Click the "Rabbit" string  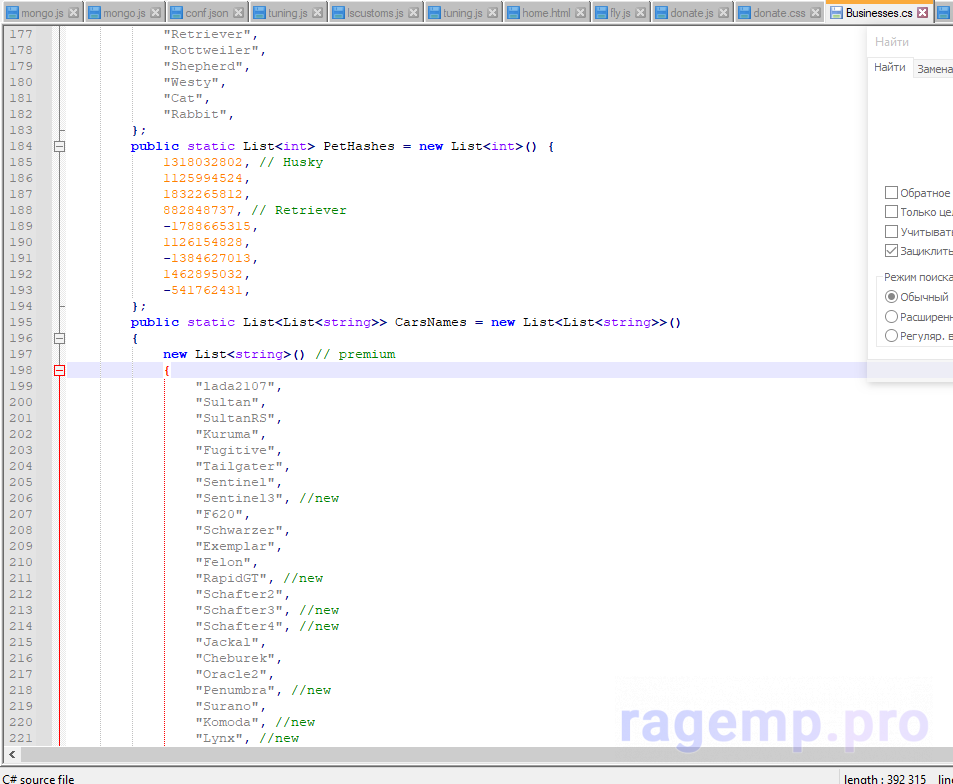click(x=195, y=114)
